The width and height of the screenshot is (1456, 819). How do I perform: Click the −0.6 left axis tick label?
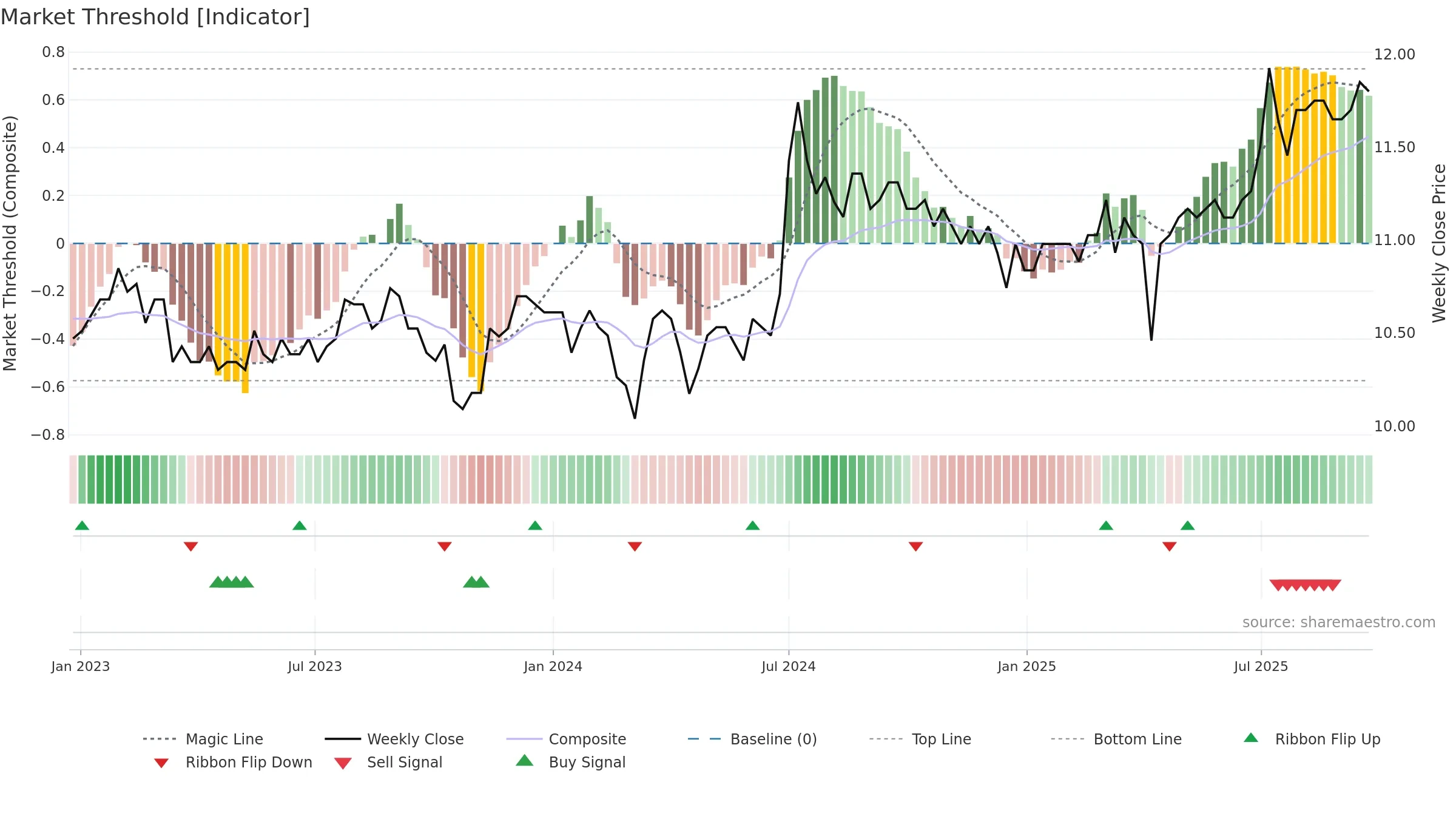(48, 387)
